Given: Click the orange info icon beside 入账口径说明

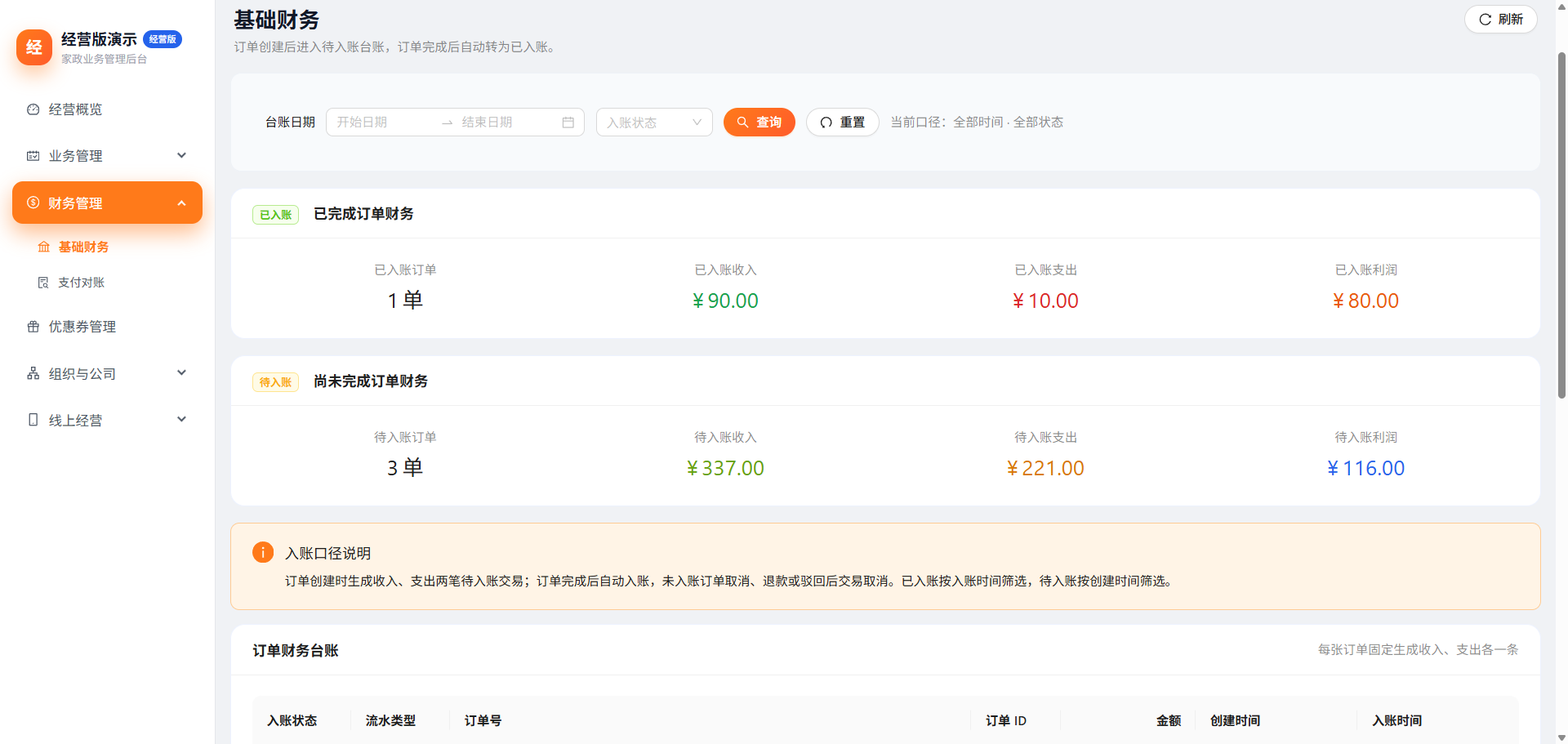Looking at the screenshot, I should point(263,552).
